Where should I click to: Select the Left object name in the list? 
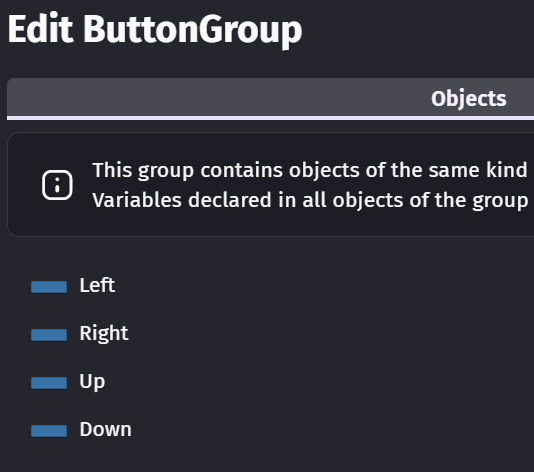click(x=97, y=285)
